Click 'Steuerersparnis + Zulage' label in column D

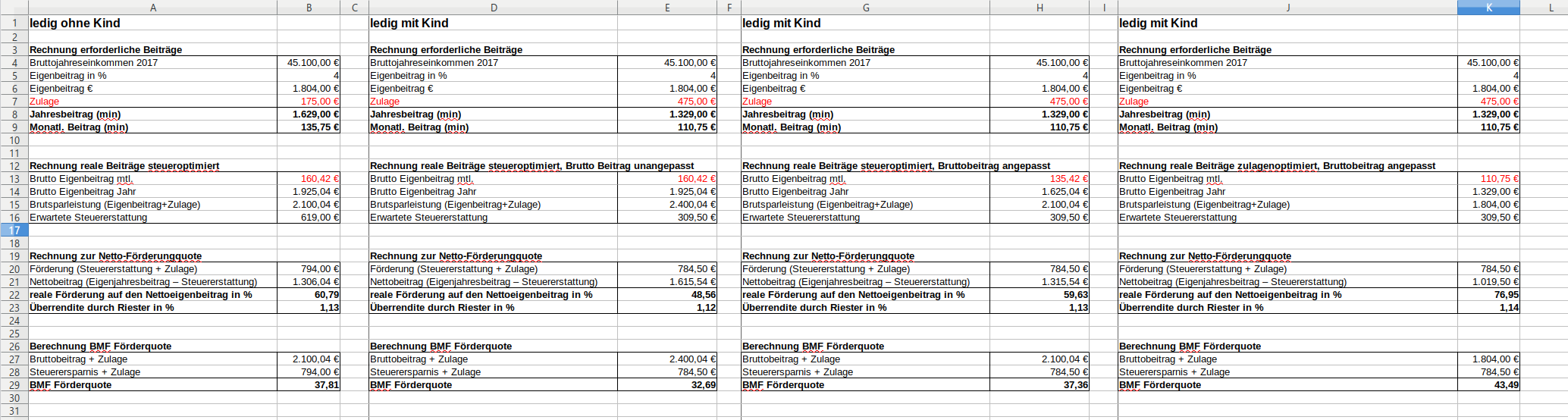tap(425, 372)
